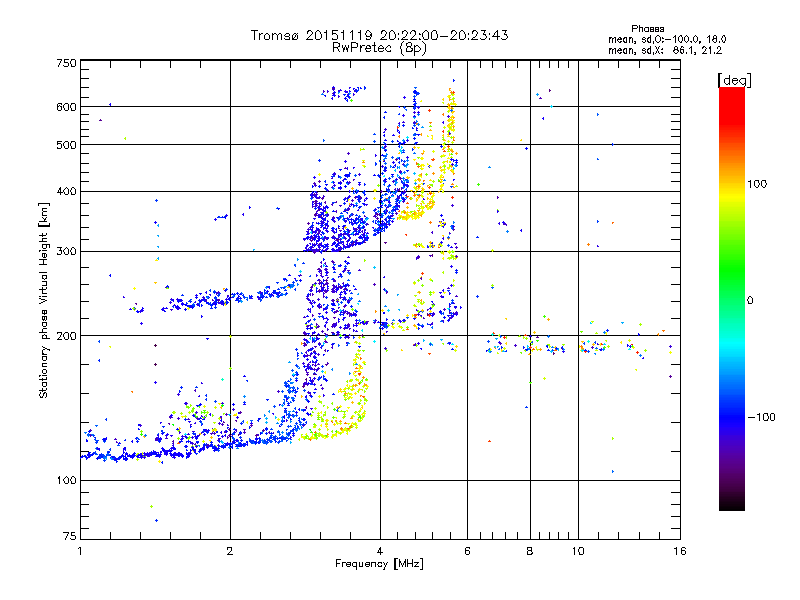The height and width of the screenshot is (600, 800).
Task: Click the plot title 'Tromsø 20151119 20:22:00-20:23:43'
Action: click(x=379, y=35)
